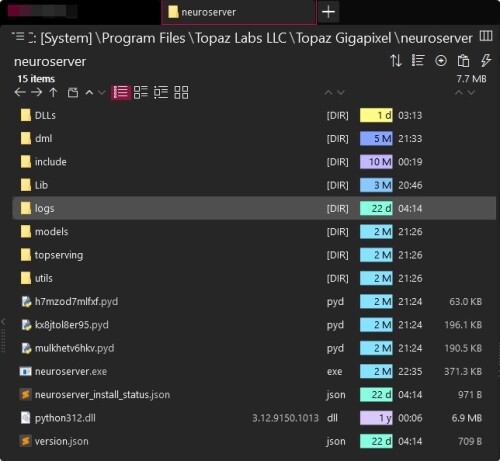Click the purple 1 y badge for python312.dll

[x=376, y=418]
